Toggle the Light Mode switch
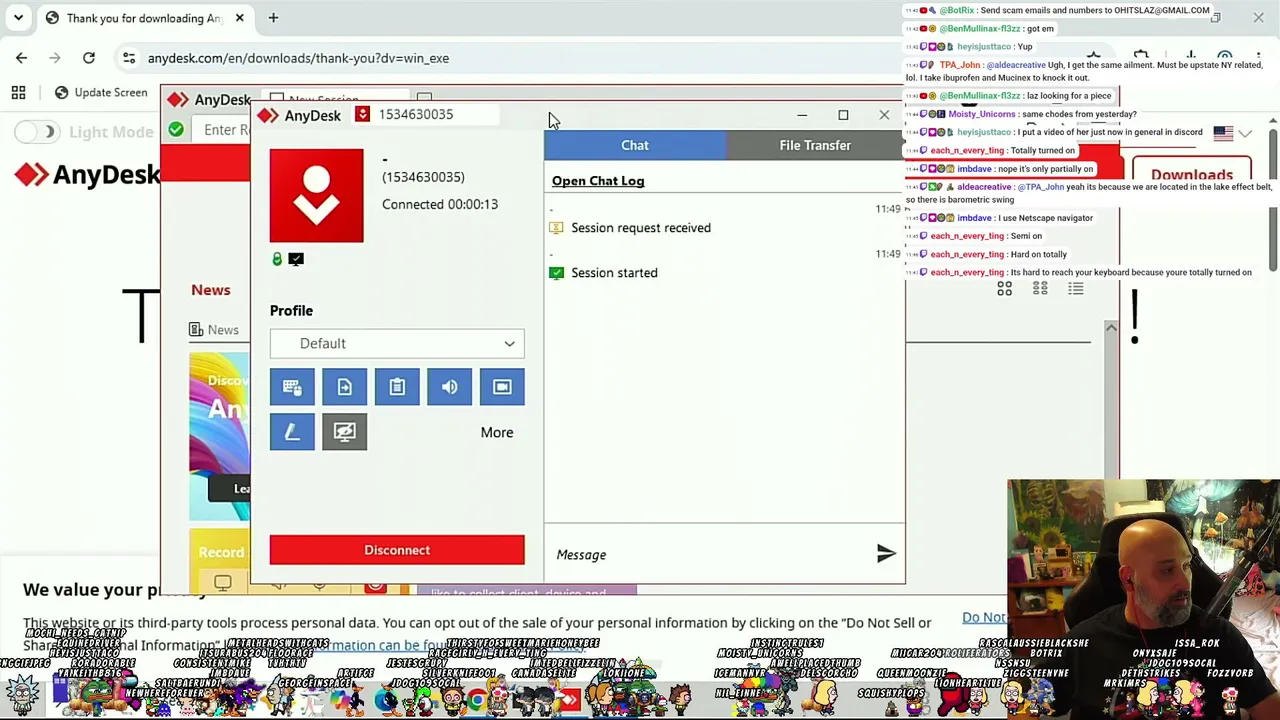This screenshot has height=720, width=1280. [x=37, y=132]
